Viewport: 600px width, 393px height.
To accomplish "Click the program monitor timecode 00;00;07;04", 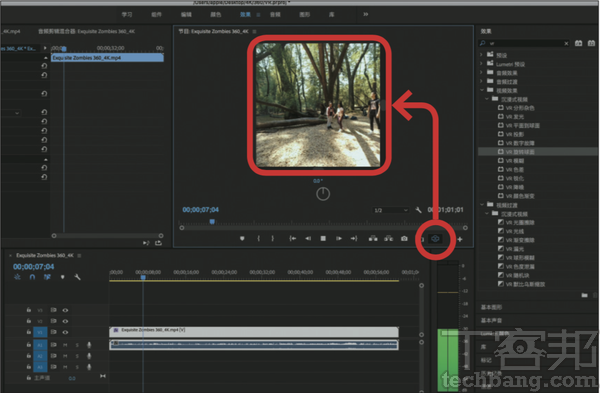I will [x=201, y=210].
